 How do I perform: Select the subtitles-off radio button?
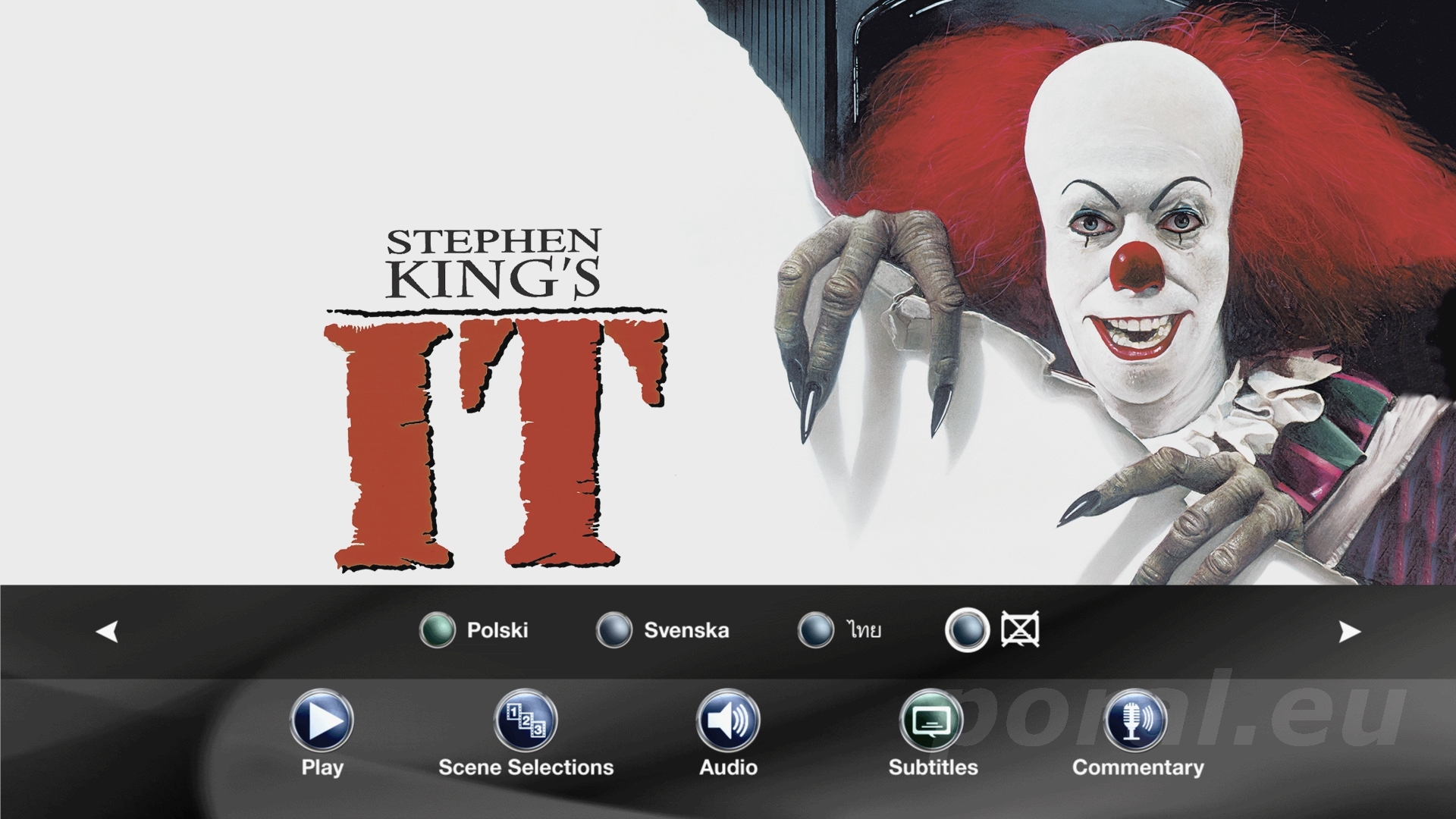(x=968, y=630)
